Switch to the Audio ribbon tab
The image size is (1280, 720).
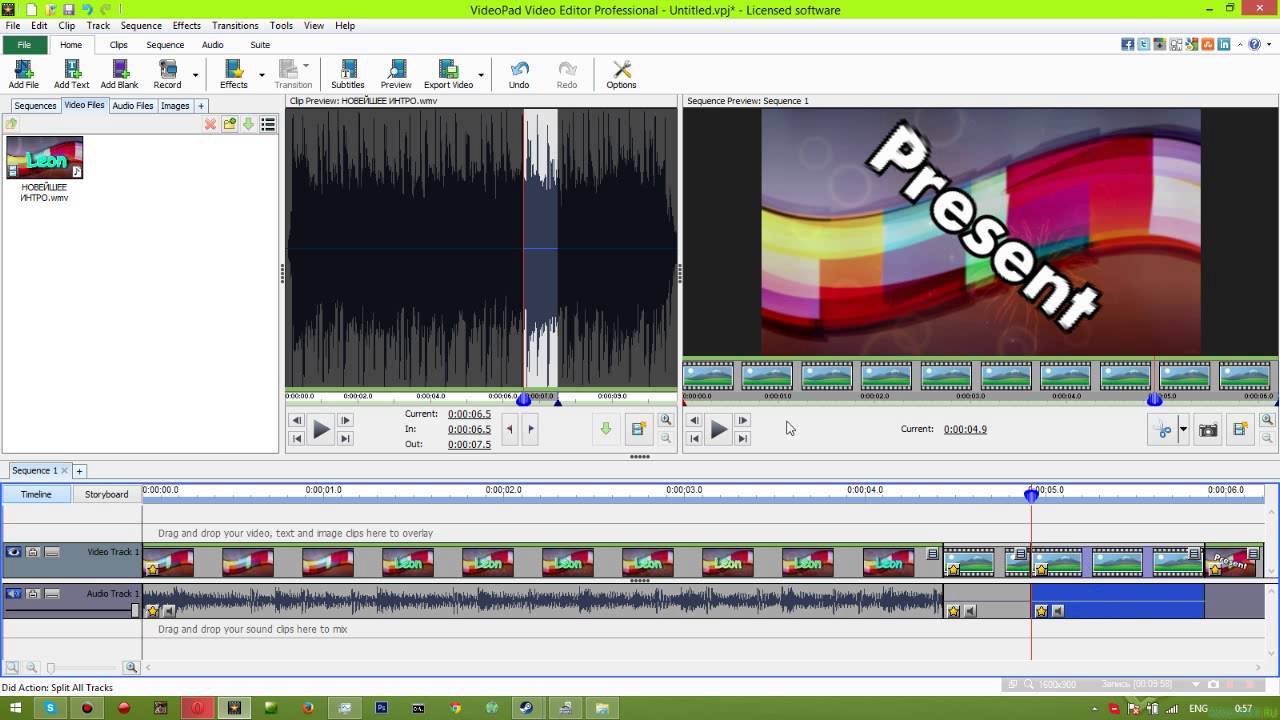tap(213, 45)
